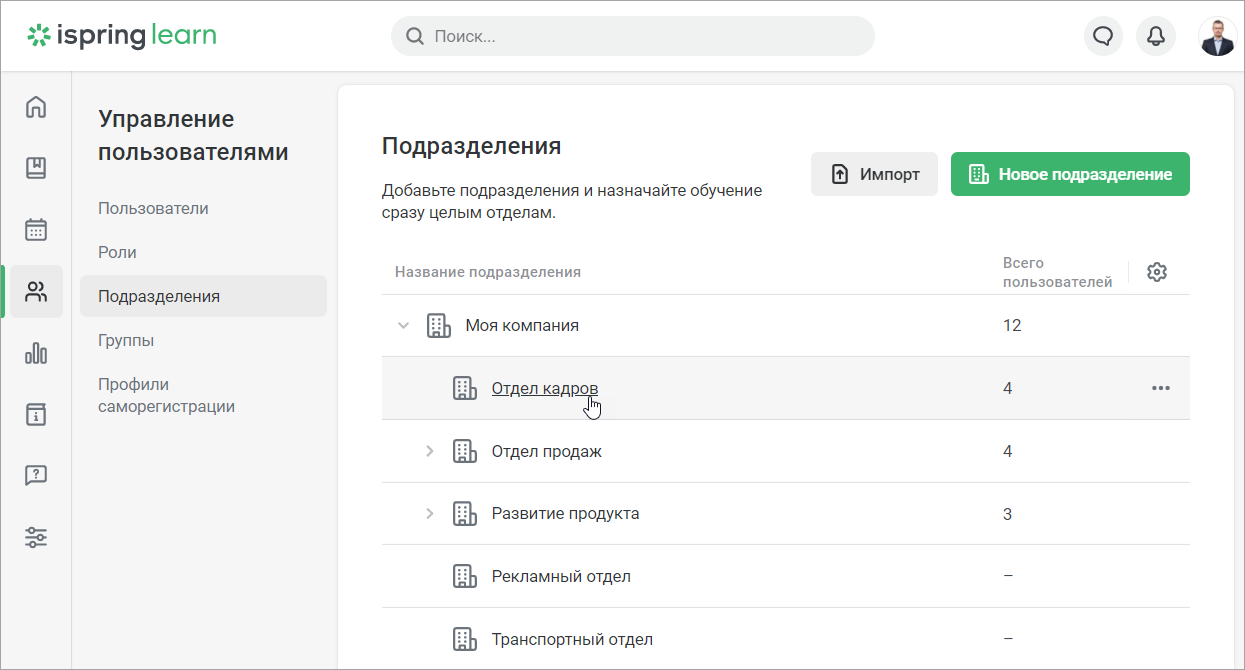Image resolution: width=1245 pixels, height=670 pixels.
Task: Click the Всего пользователей column header
Action: click(1058, 272)
